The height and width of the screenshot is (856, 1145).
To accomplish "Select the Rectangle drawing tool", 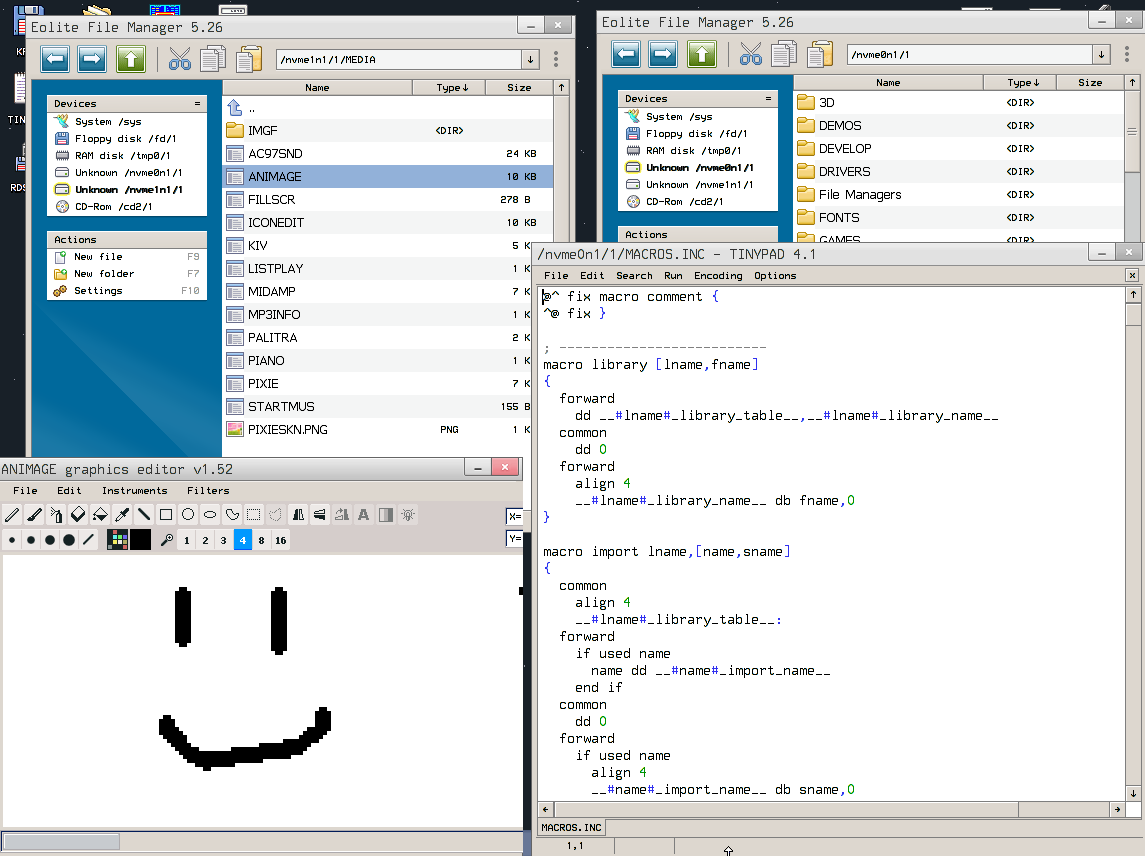I will (x=166, y=515).
